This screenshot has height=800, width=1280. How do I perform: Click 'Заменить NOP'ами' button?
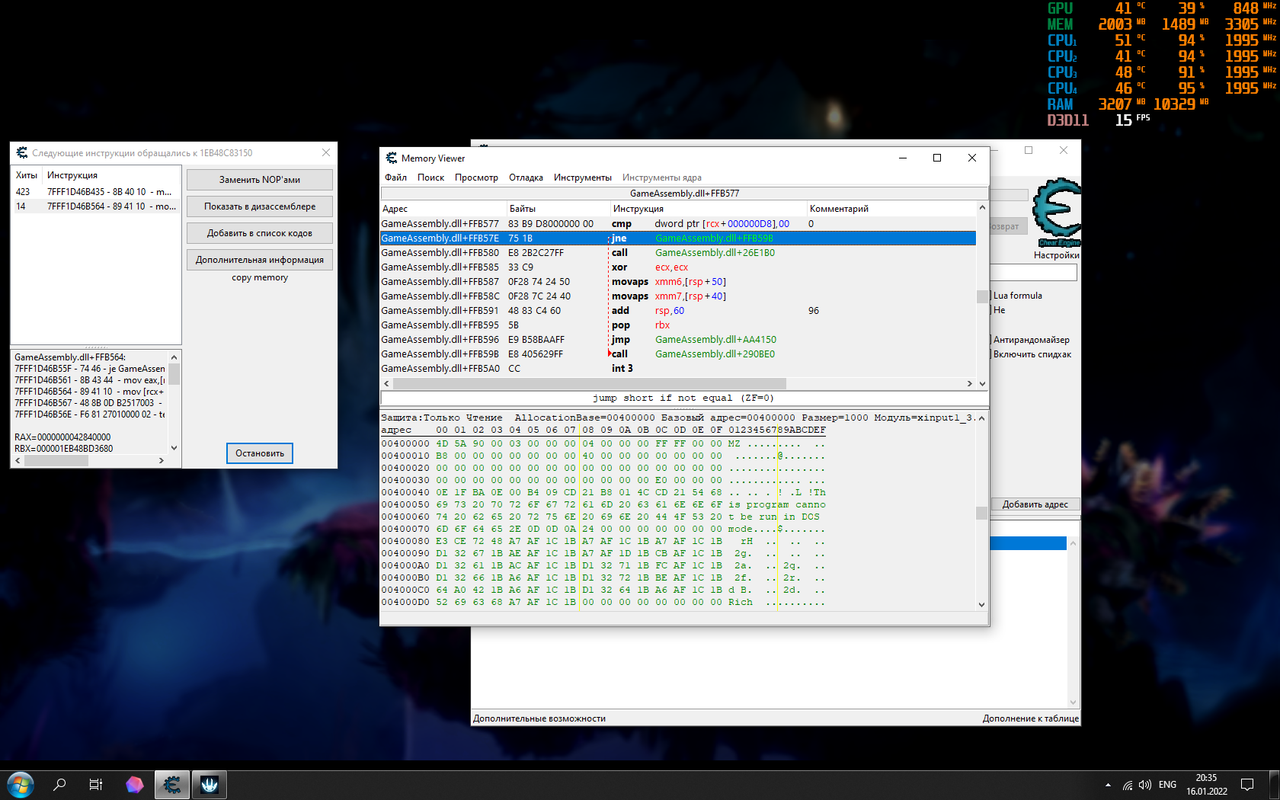(x=260, y=180)
